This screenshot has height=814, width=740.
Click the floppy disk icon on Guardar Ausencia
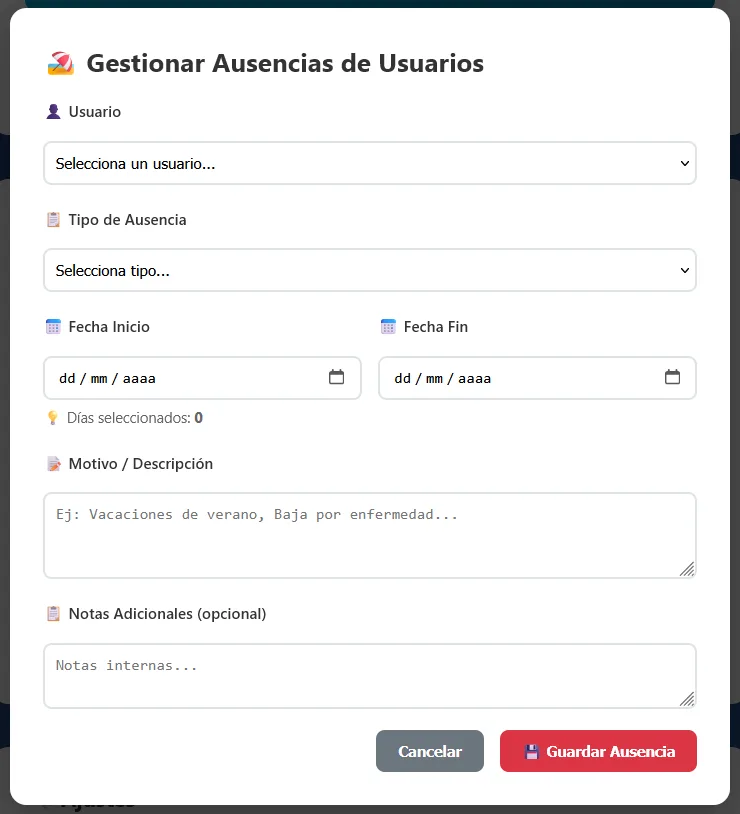pyautogui.click(x=530, y=751)
